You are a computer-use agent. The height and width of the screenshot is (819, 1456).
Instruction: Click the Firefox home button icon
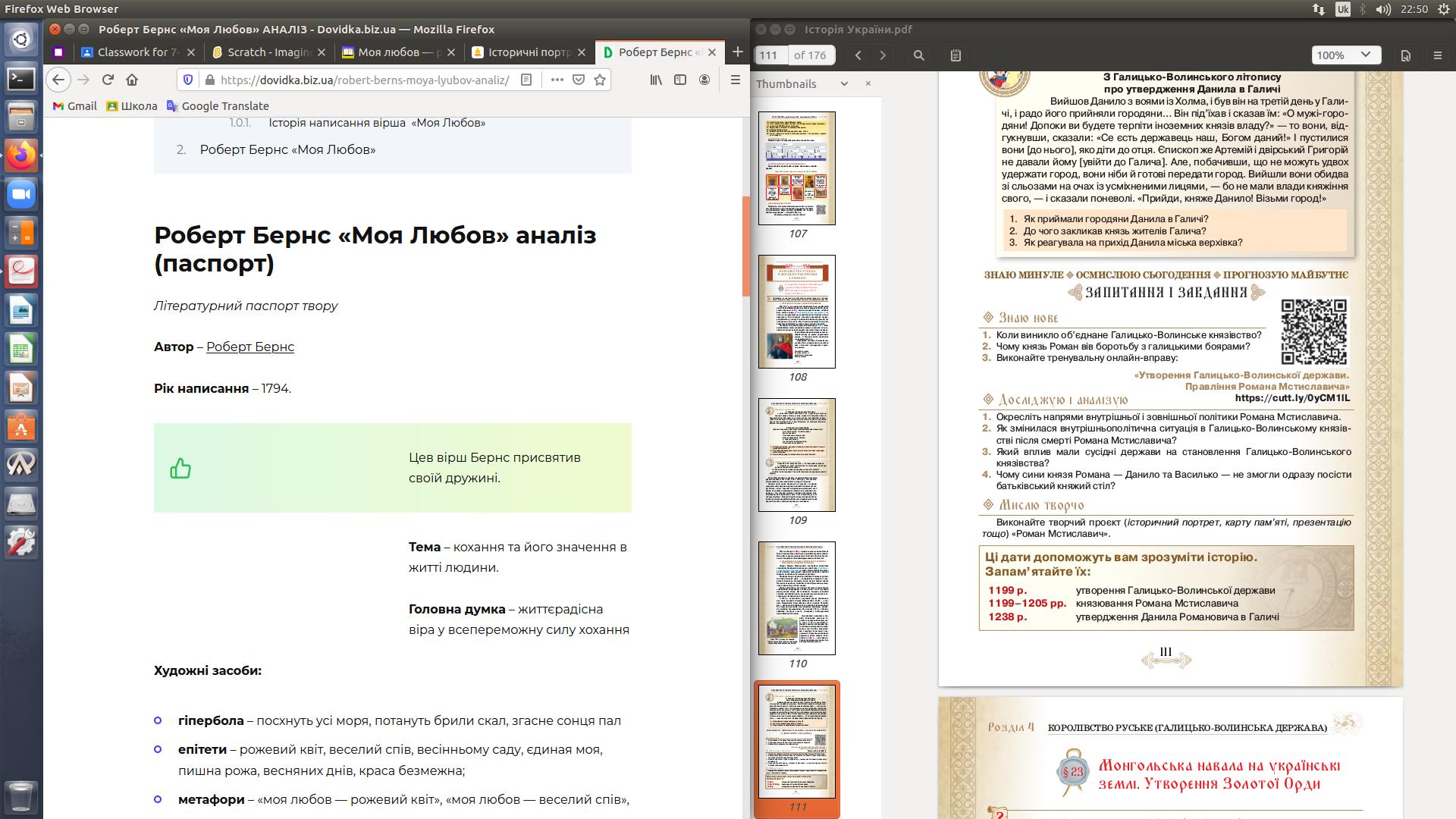tap(132, 80)
